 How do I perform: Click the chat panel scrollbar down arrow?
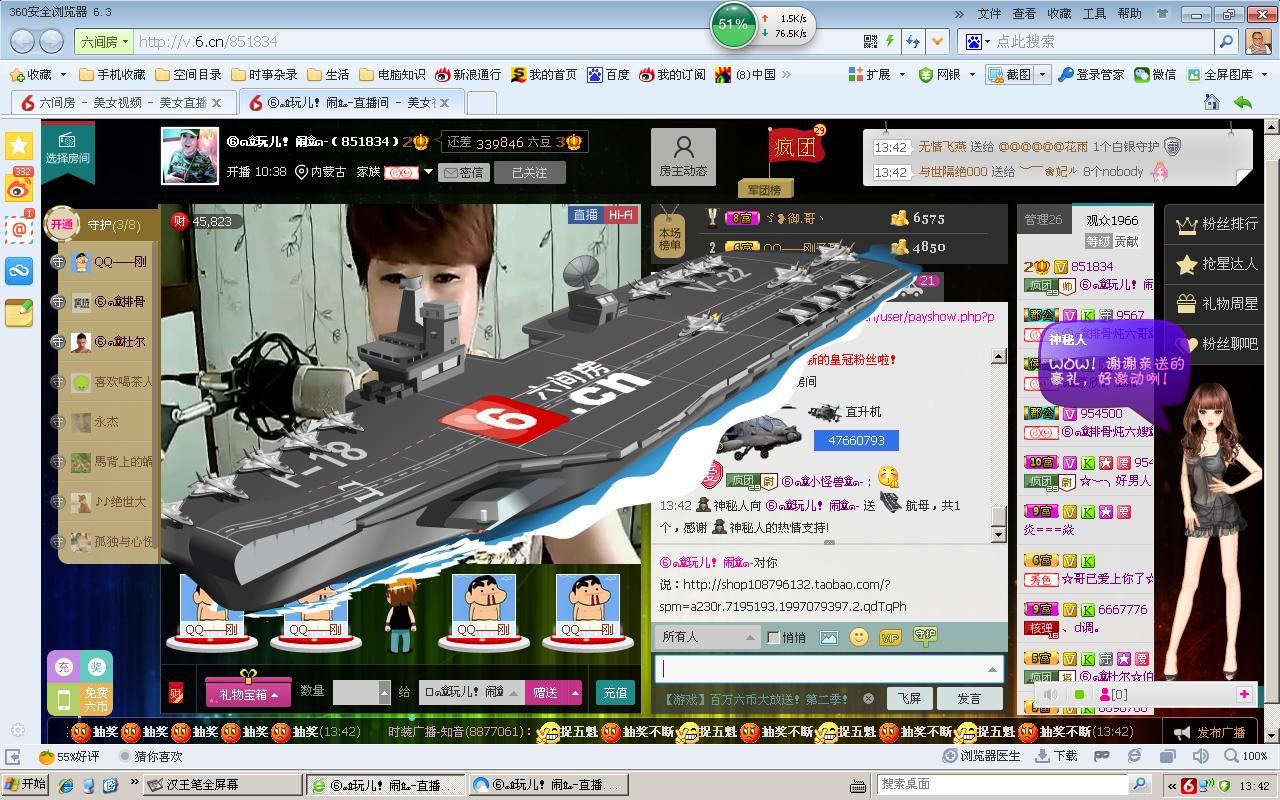click(998, 535)
